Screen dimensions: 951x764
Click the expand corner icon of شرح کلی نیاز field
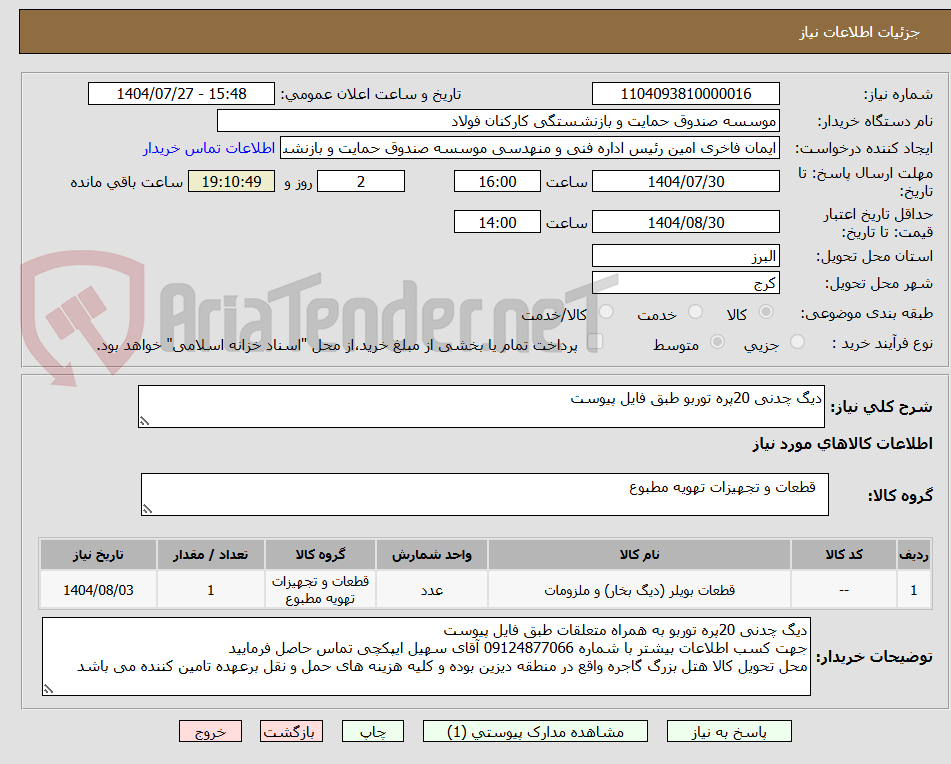[x=144, y=421]
